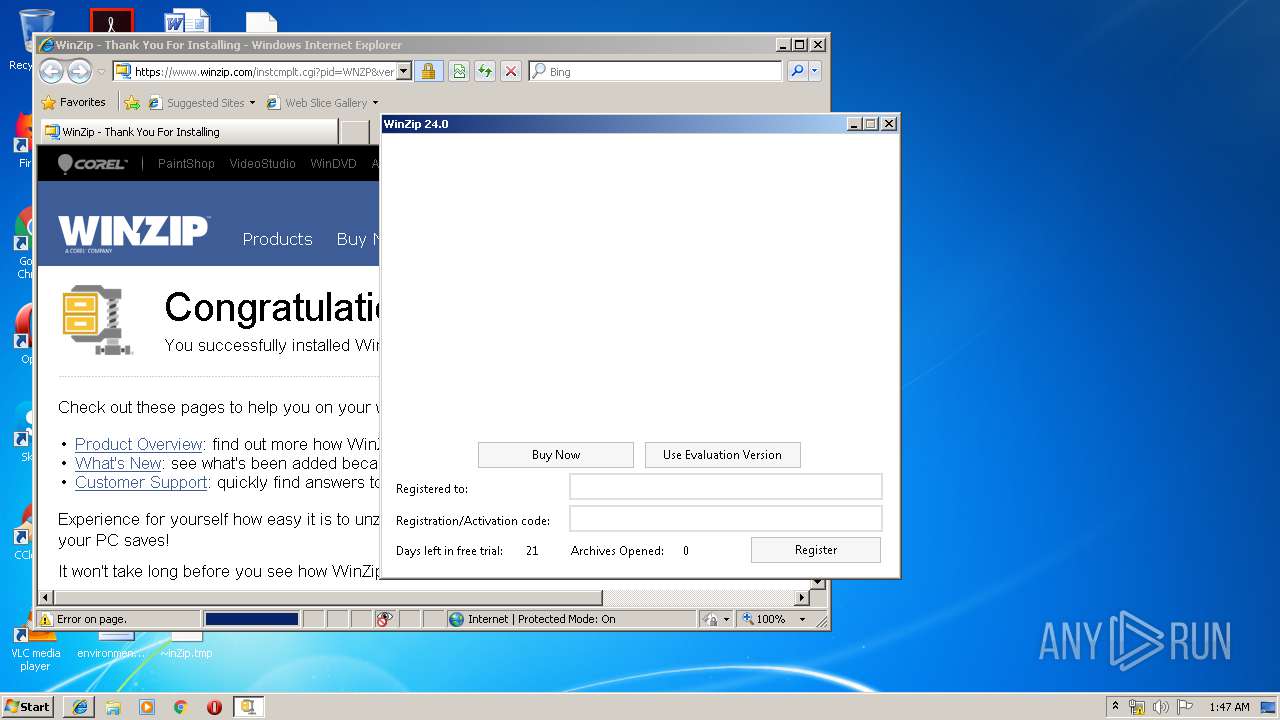Click the Corel logo on page
1280x720 pixels.
(92, 164)
